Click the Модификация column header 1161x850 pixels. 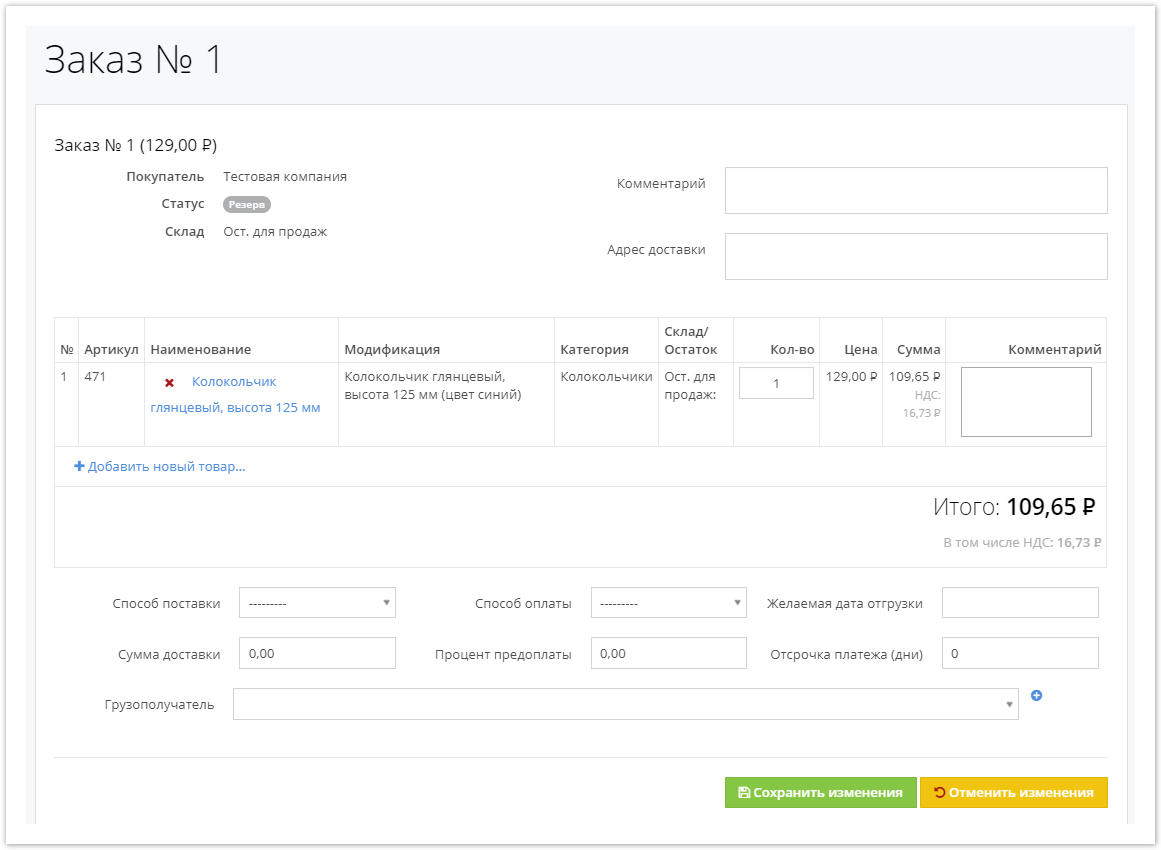point(392,349)
